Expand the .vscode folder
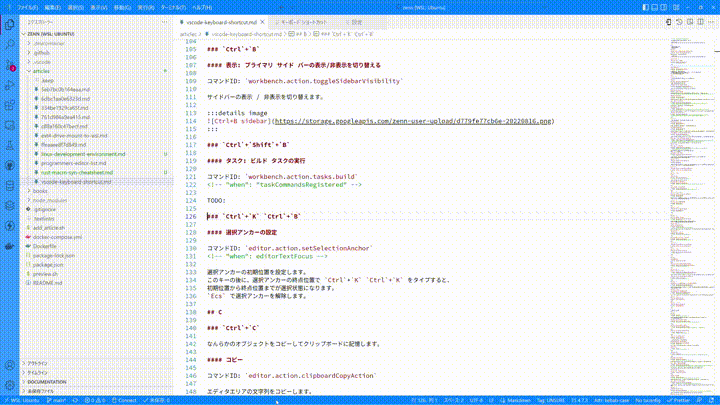720x405 pixels. coord(96,62)
